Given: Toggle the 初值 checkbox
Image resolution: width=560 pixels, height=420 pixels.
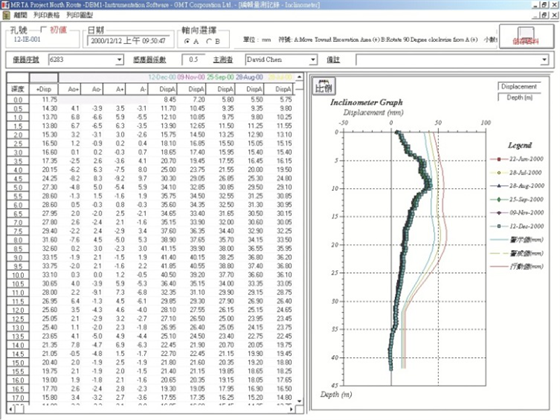Looking at the screenshot, I should 43,30.
